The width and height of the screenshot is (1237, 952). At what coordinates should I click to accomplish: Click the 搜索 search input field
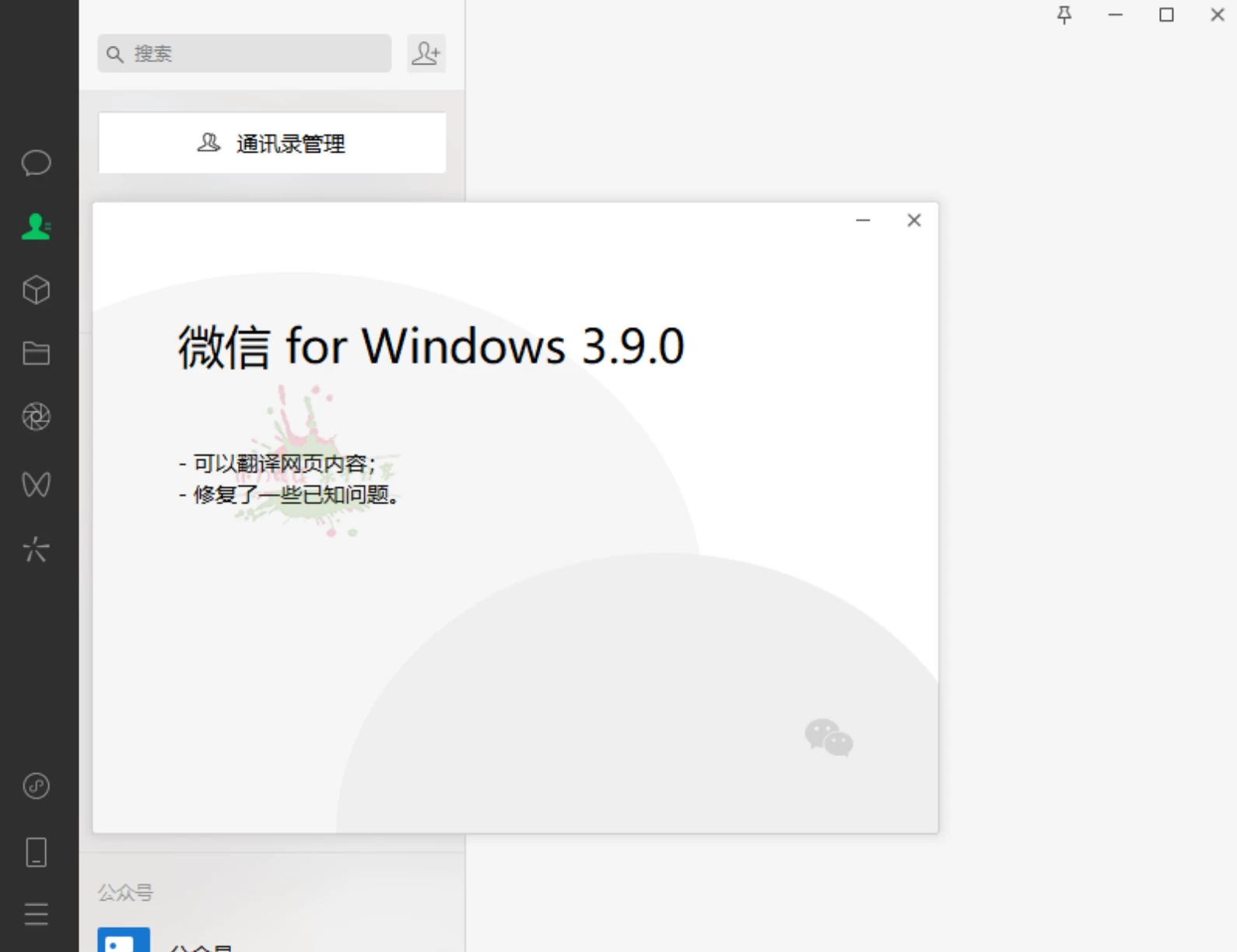[244, 53]
